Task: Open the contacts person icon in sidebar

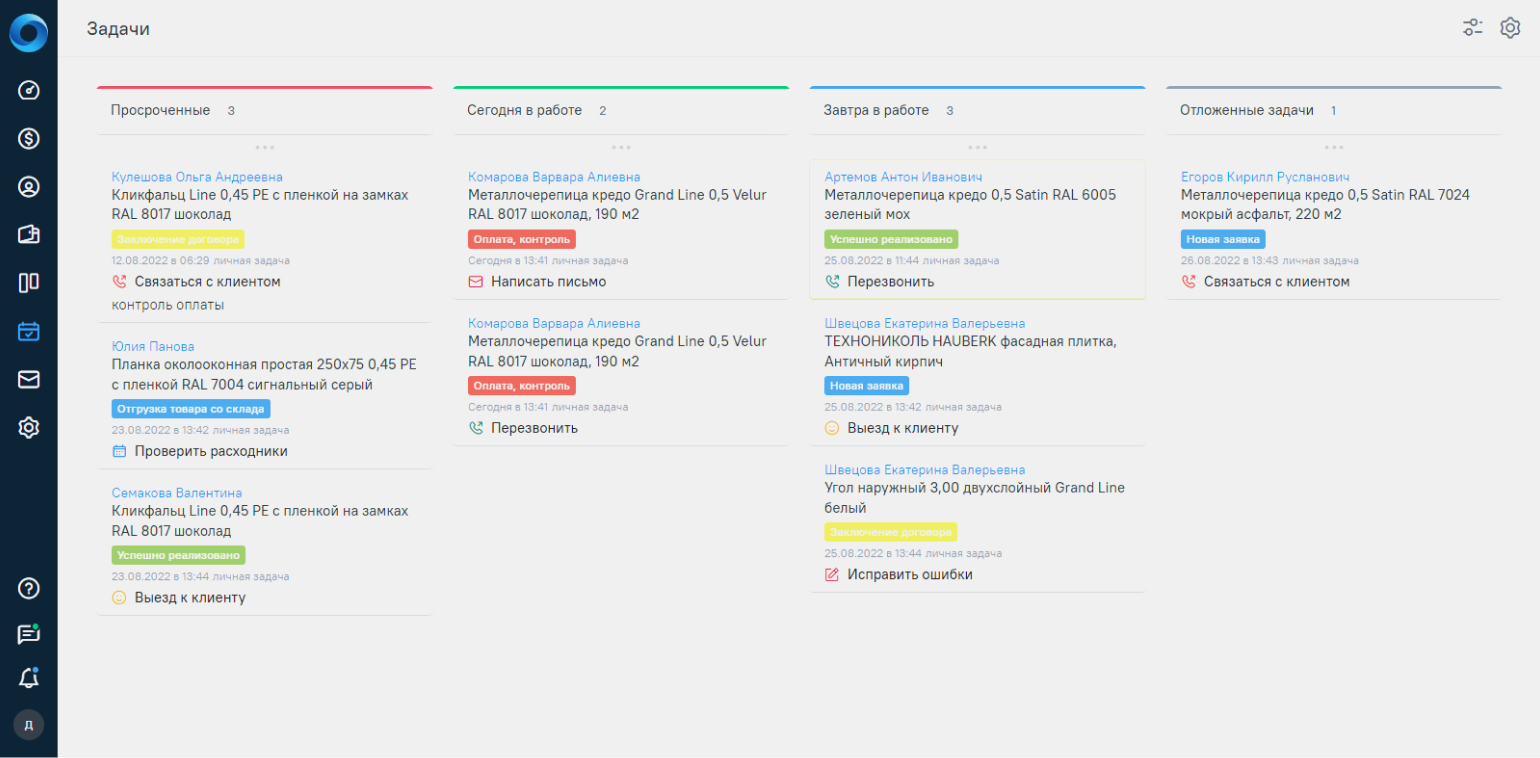Action: click(29, 186)
